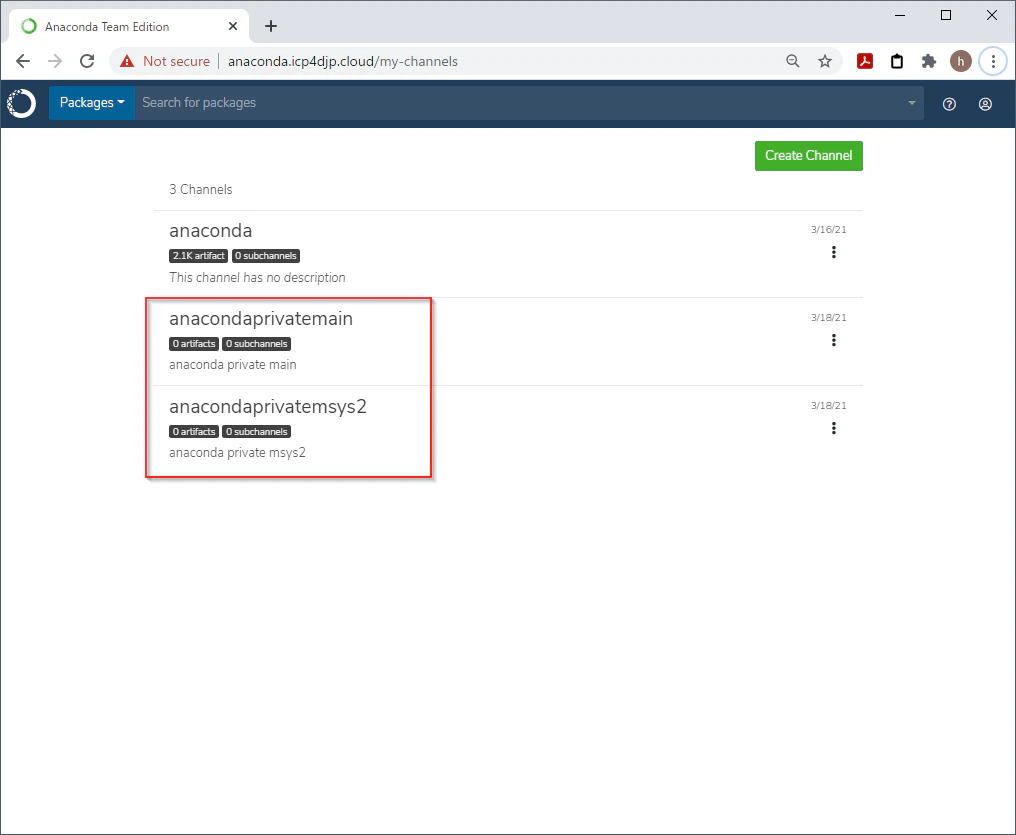The width and height of the screenshot is (1016, 835).
Task: Open the anaconda channel
Action: coord(211,231)
